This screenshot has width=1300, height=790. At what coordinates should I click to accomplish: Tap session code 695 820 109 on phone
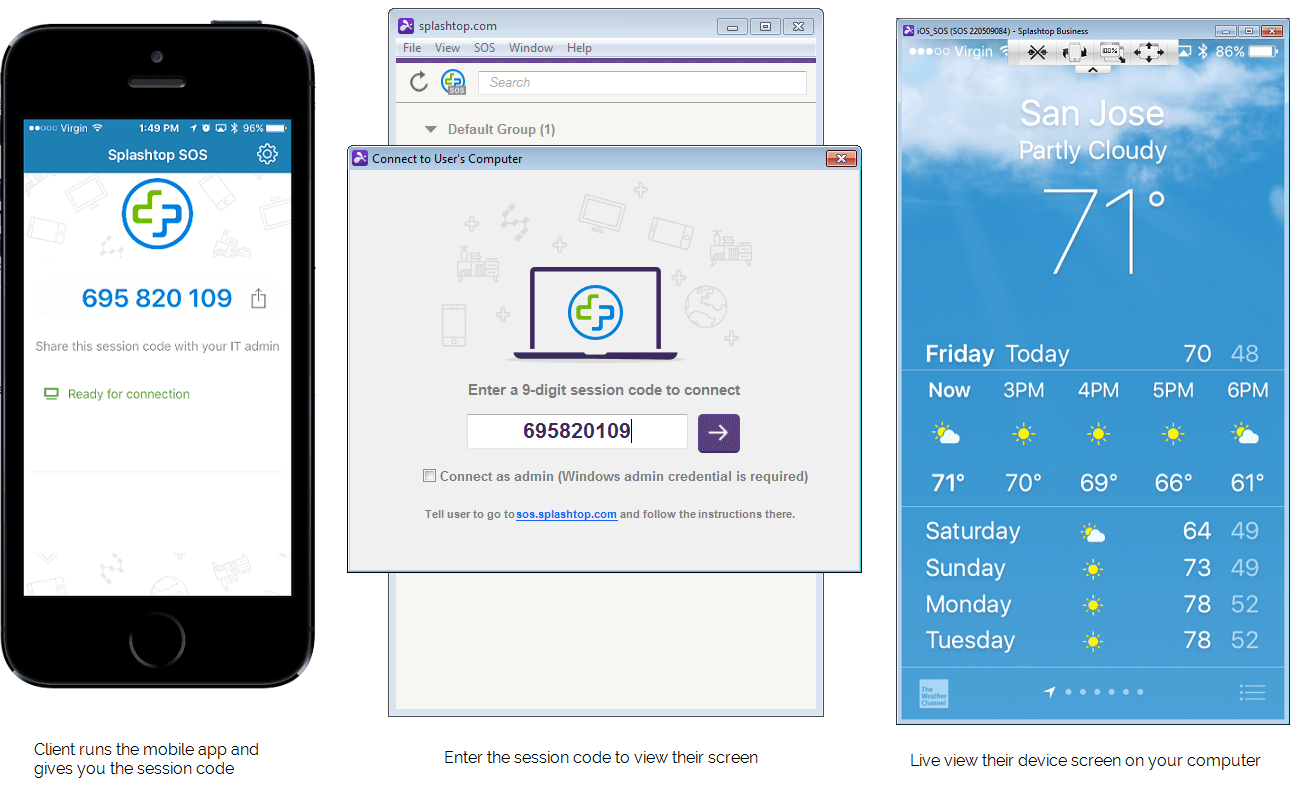tap(157, 298)
